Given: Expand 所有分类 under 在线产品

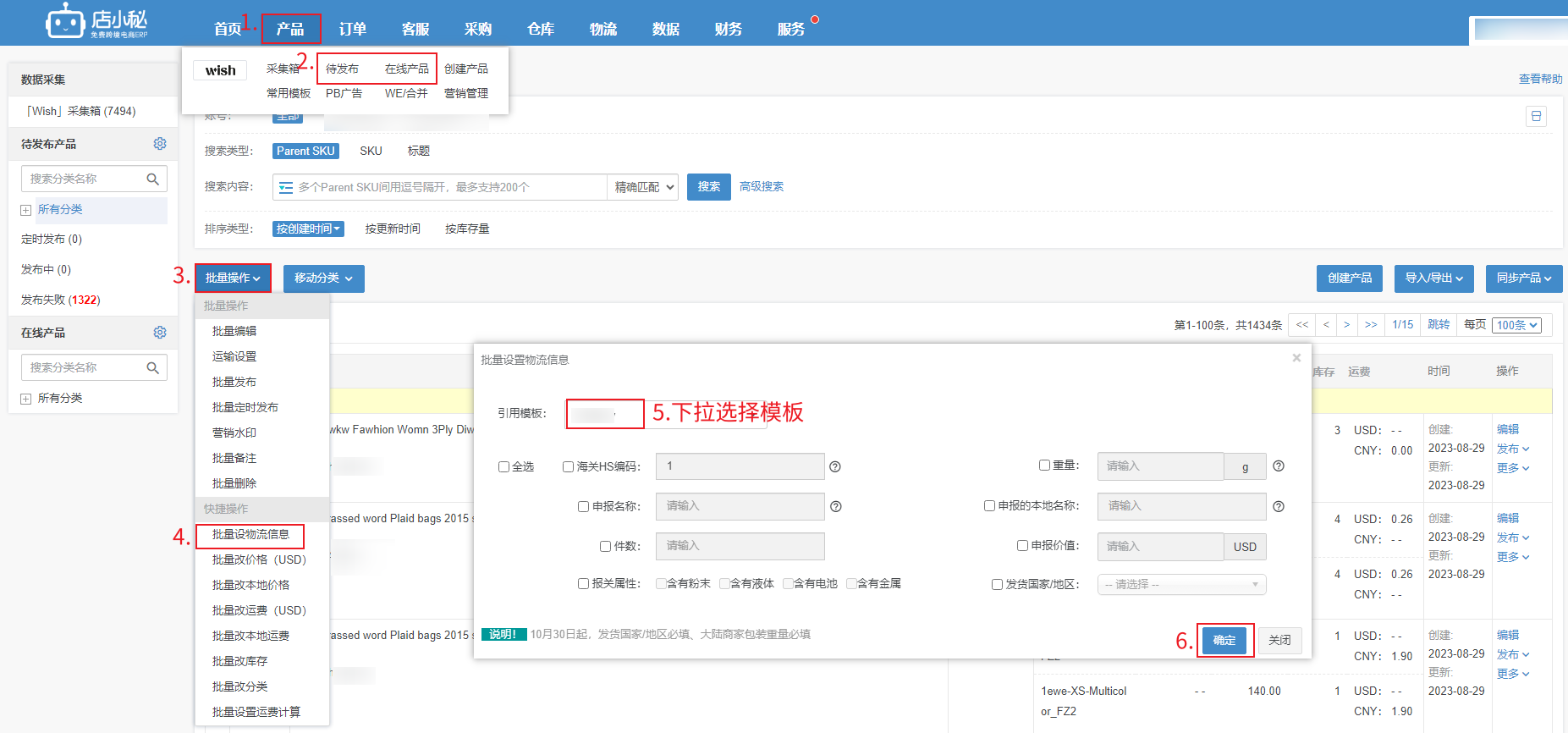Looking at the screenshot, I should click(x=26, y=399).
